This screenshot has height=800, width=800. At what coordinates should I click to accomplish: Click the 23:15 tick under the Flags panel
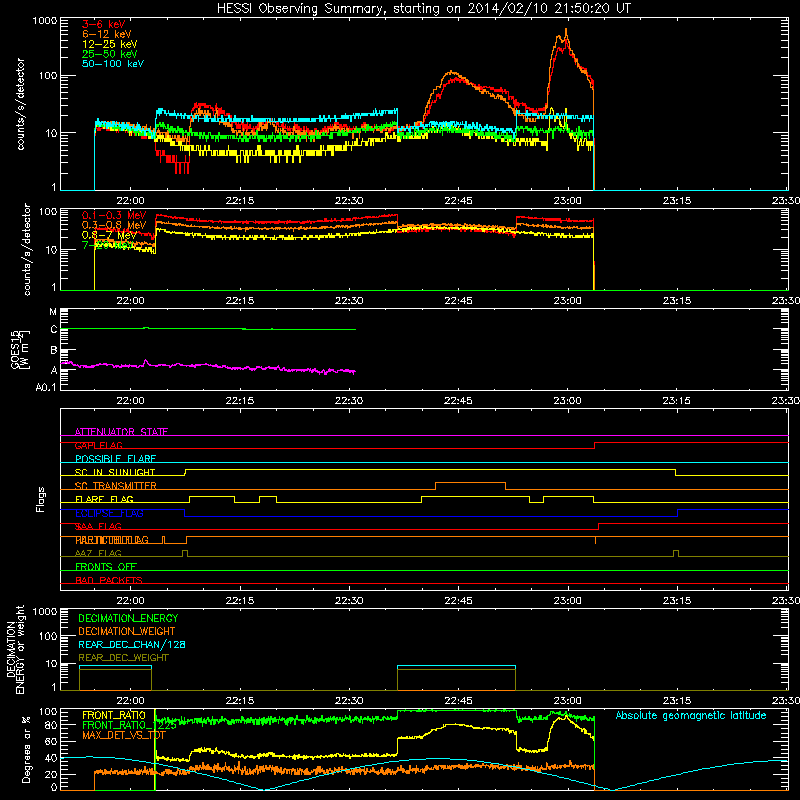(677, 601)
